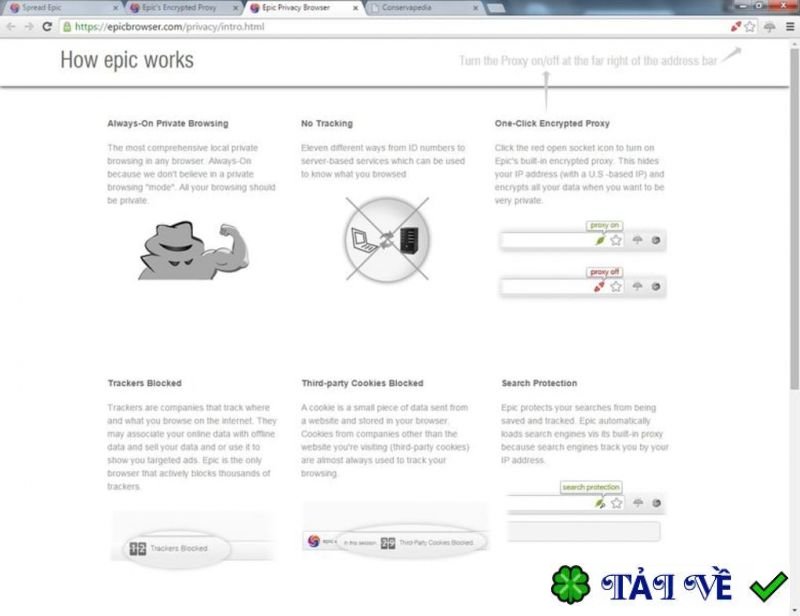Open the browser hamburger menu
The height and width of the screenshot is (616, 800).
coord(790,27)
